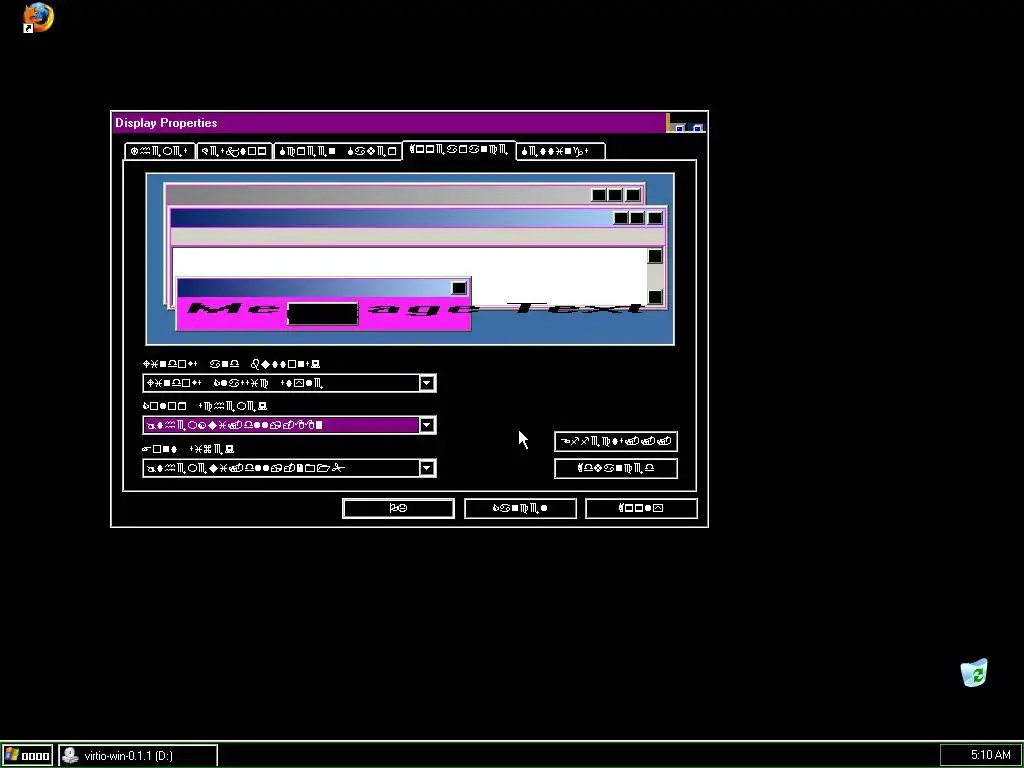Screen dimensions: 1024x768
Task: Open the Start menu button
Action: point(27,756)
